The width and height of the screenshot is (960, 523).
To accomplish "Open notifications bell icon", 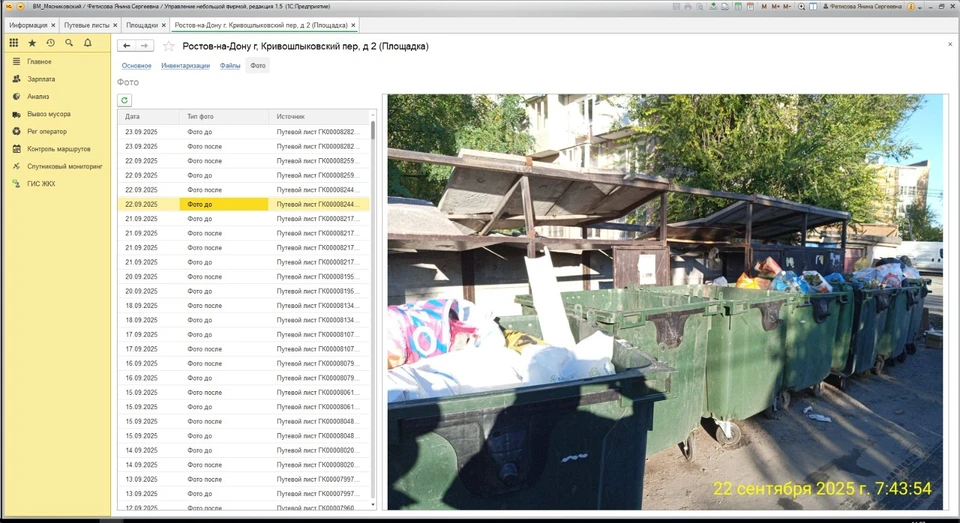I will [x=88, y=43].
